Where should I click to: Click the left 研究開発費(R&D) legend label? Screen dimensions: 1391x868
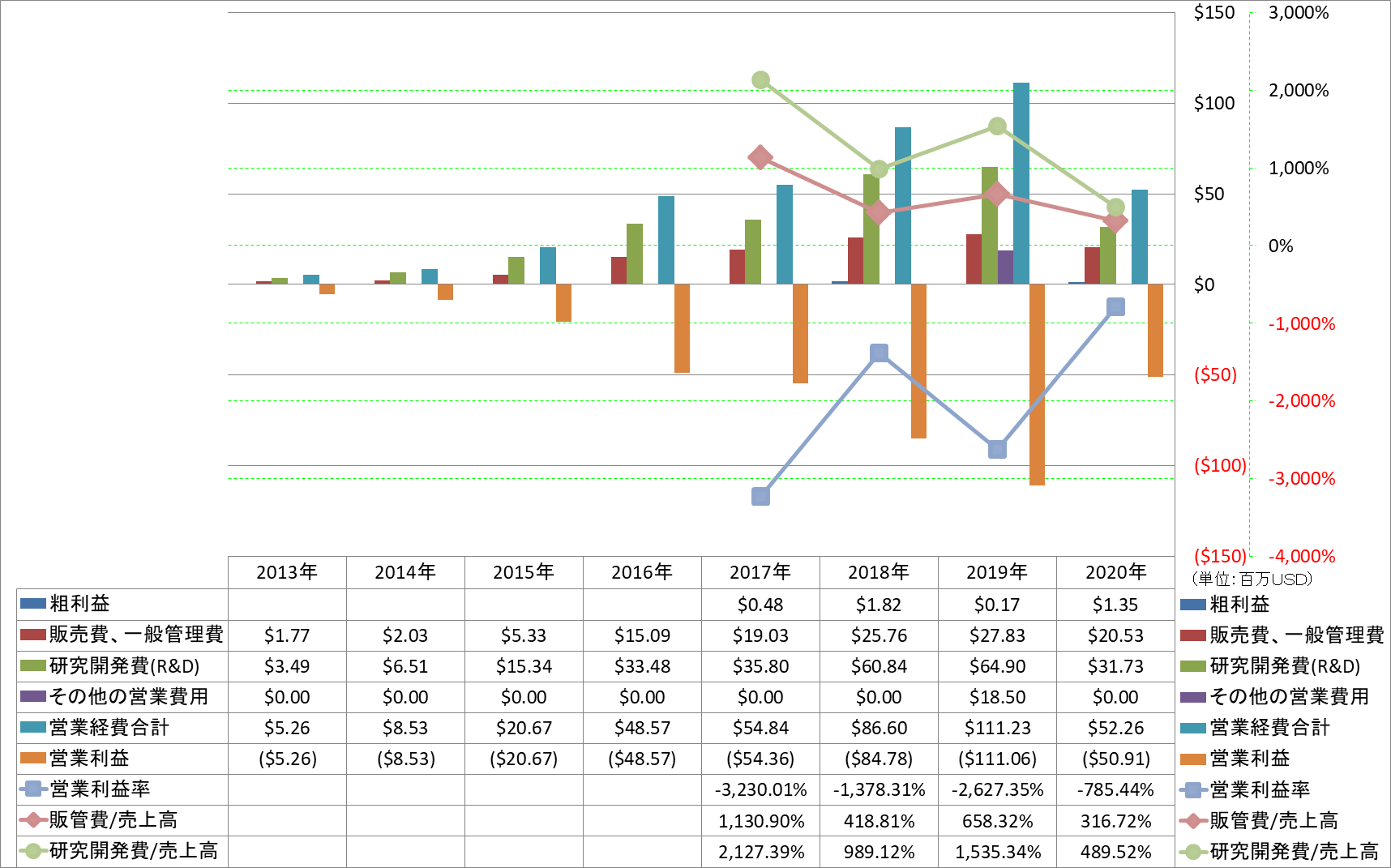[x=125, y=665]
